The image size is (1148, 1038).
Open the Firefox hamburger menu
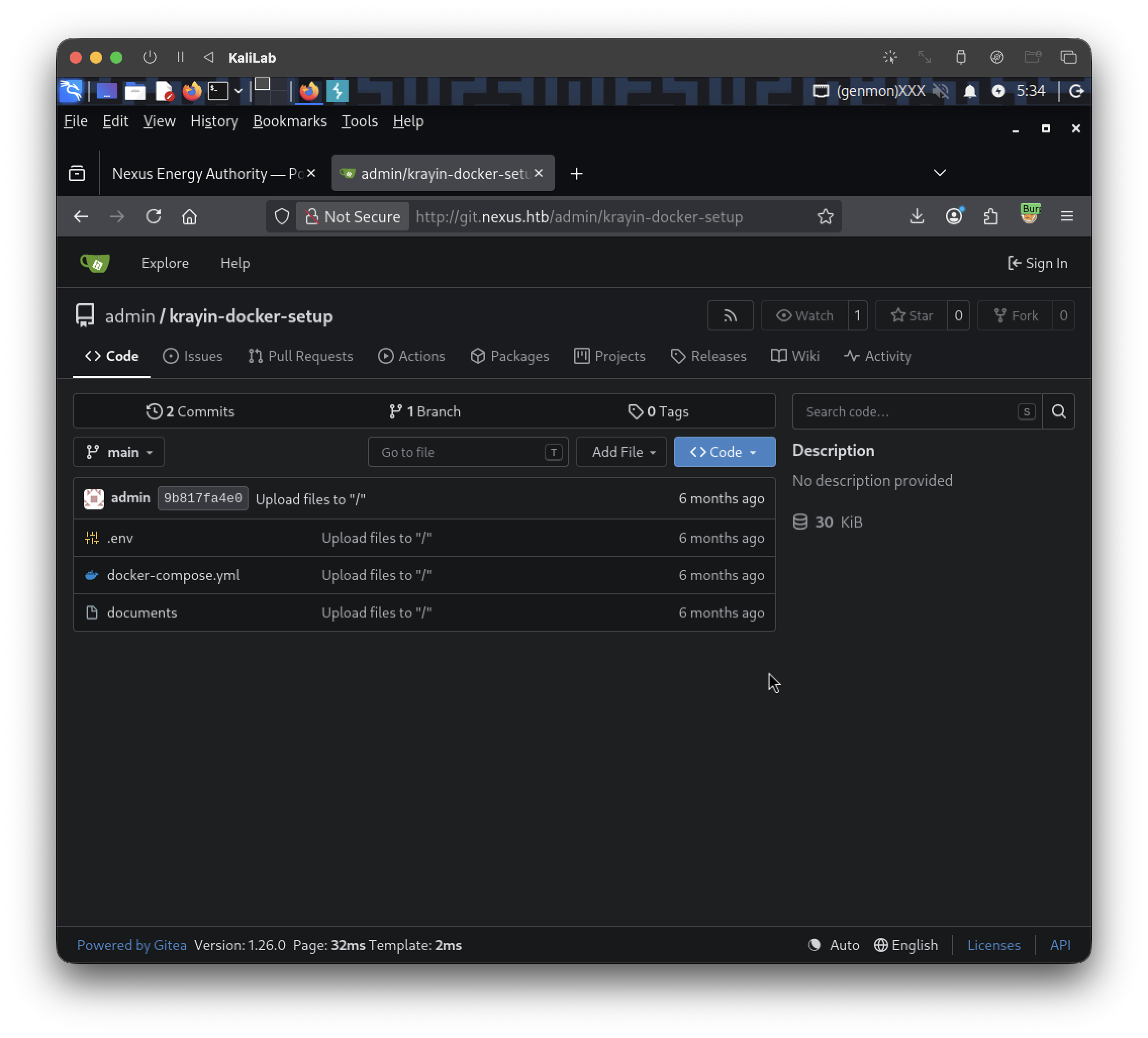1067,216
